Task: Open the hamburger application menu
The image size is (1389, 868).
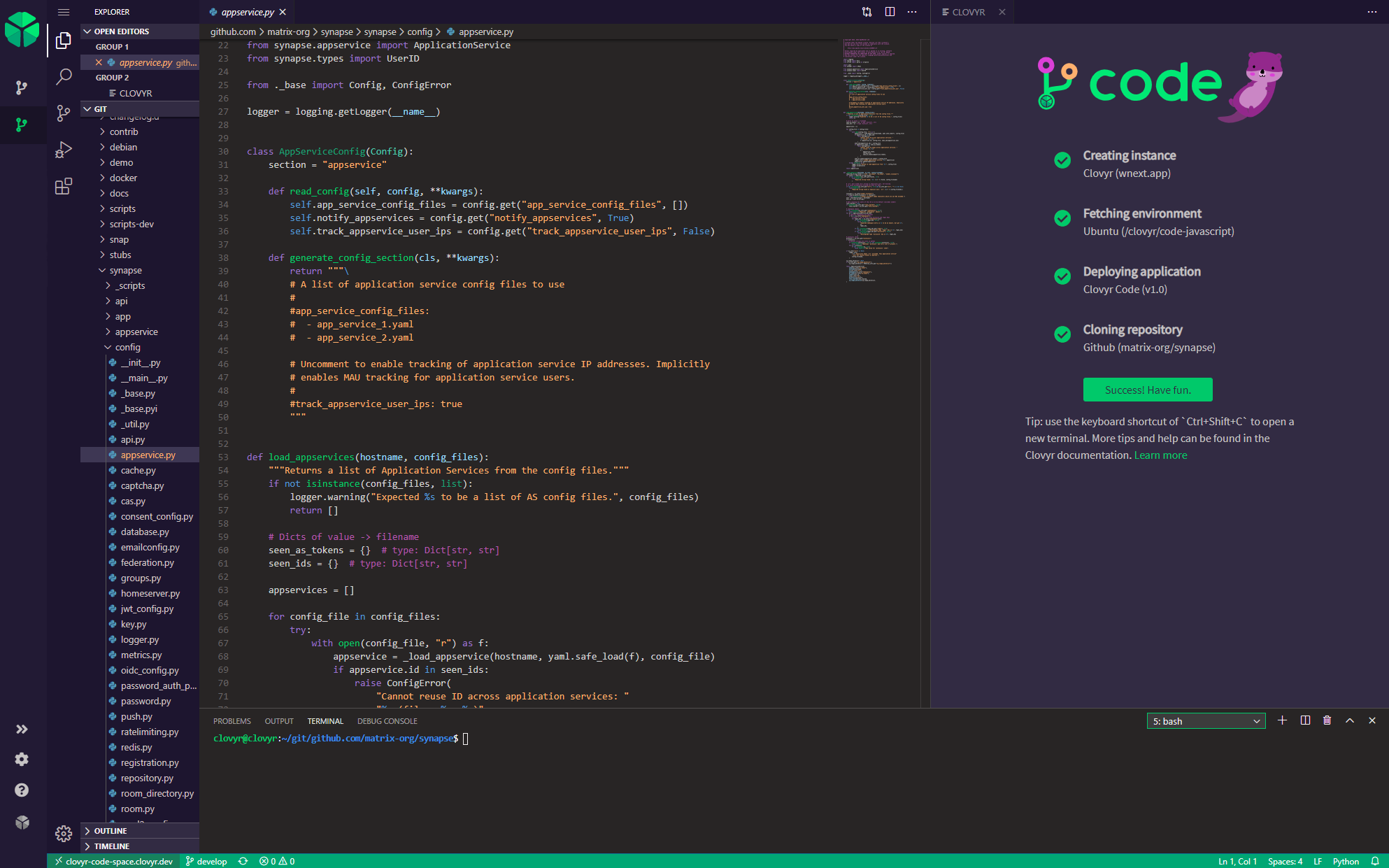Action: (64, 12)
